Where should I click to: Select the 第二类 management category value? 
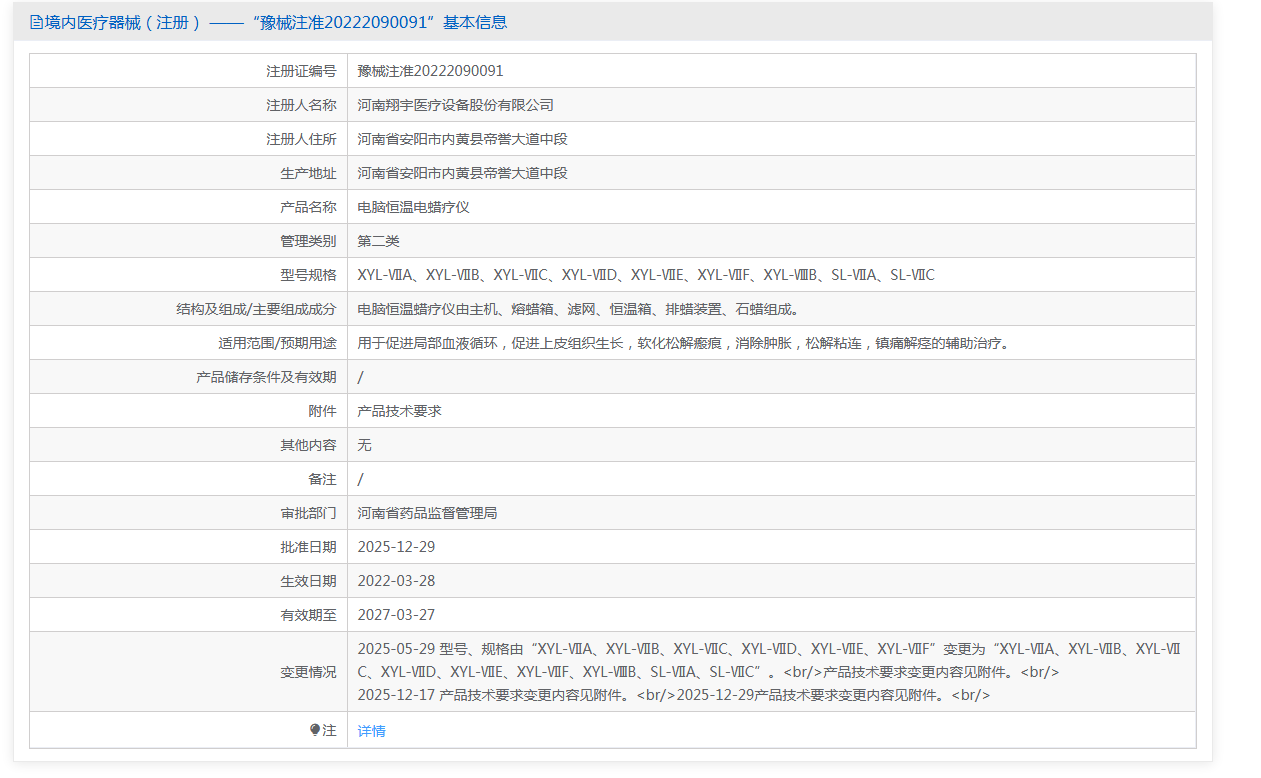click(378, 241)
